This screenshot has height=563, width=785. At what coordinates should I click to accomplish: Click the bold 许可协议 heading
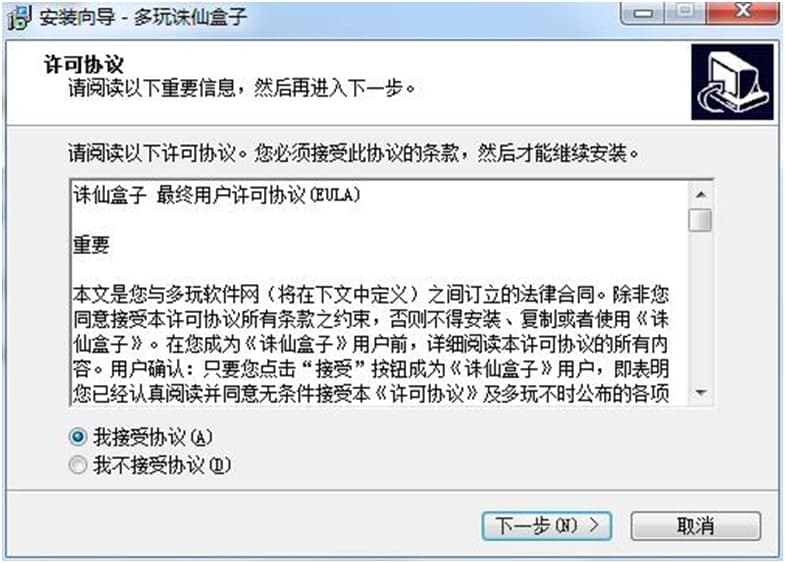point(84,65)
